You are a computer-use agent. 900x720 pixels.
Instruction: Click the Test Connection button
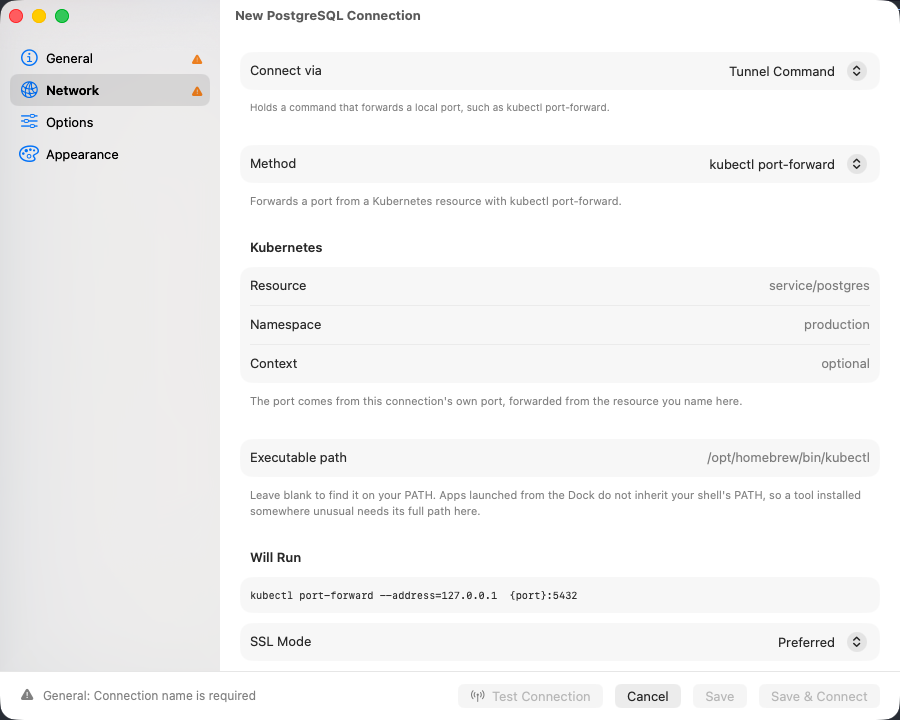pyautogui.click(x=530, y=696)
